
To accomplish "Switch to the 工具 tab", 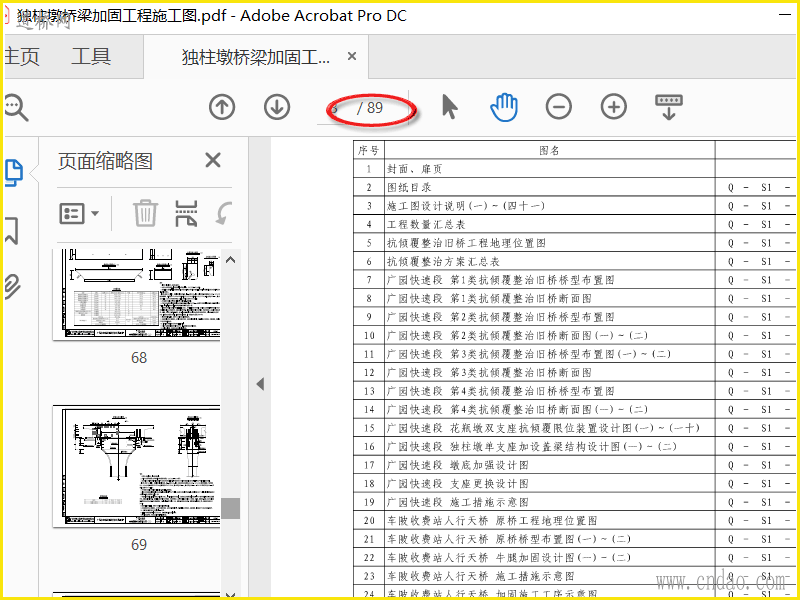I will tap(91, 56).
